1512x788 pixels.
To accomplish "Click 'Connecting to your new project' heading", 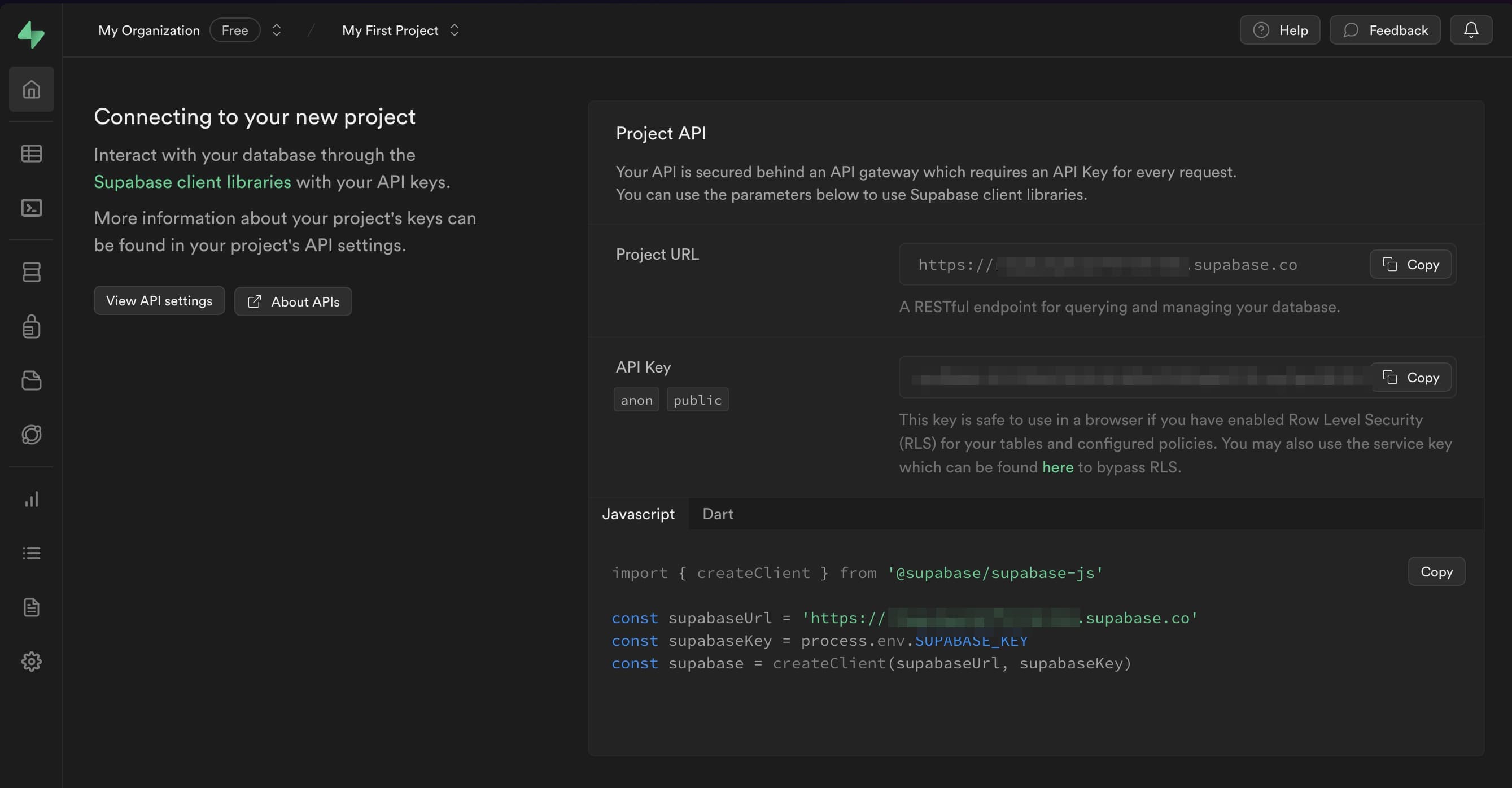I will point(254,117).
